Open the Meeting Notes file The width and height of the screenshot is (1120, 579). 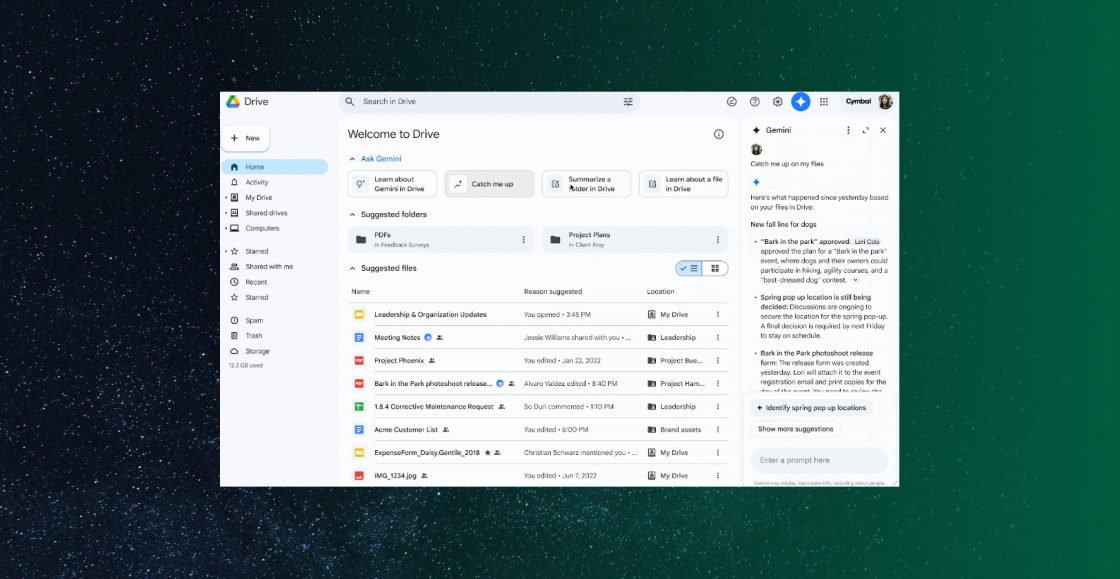[398, 338]
